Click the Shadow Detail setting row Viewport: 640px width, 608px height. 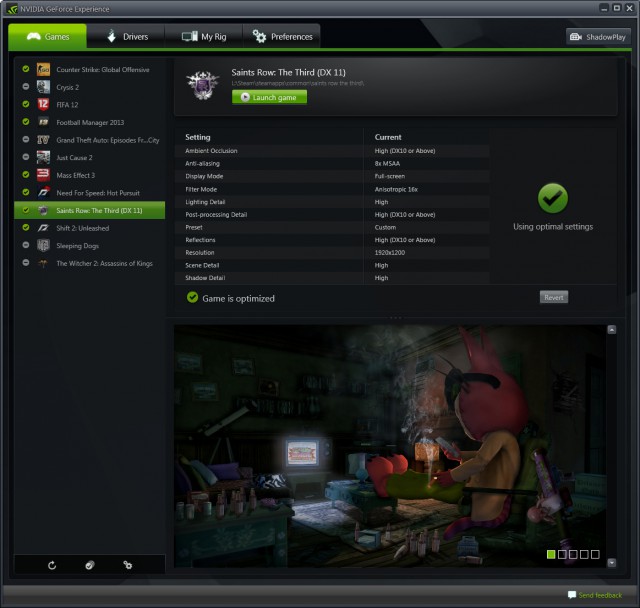coord(332,278)
